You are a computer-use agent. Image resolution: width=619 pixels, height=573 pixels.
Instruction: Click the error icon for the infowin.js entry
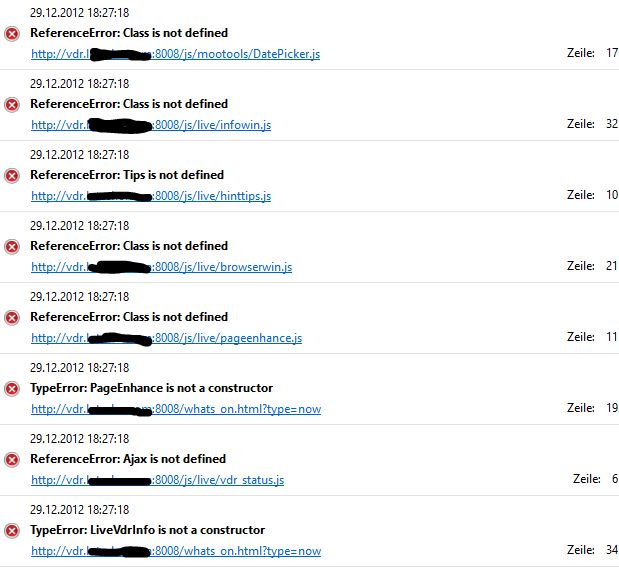click(12, 105)
